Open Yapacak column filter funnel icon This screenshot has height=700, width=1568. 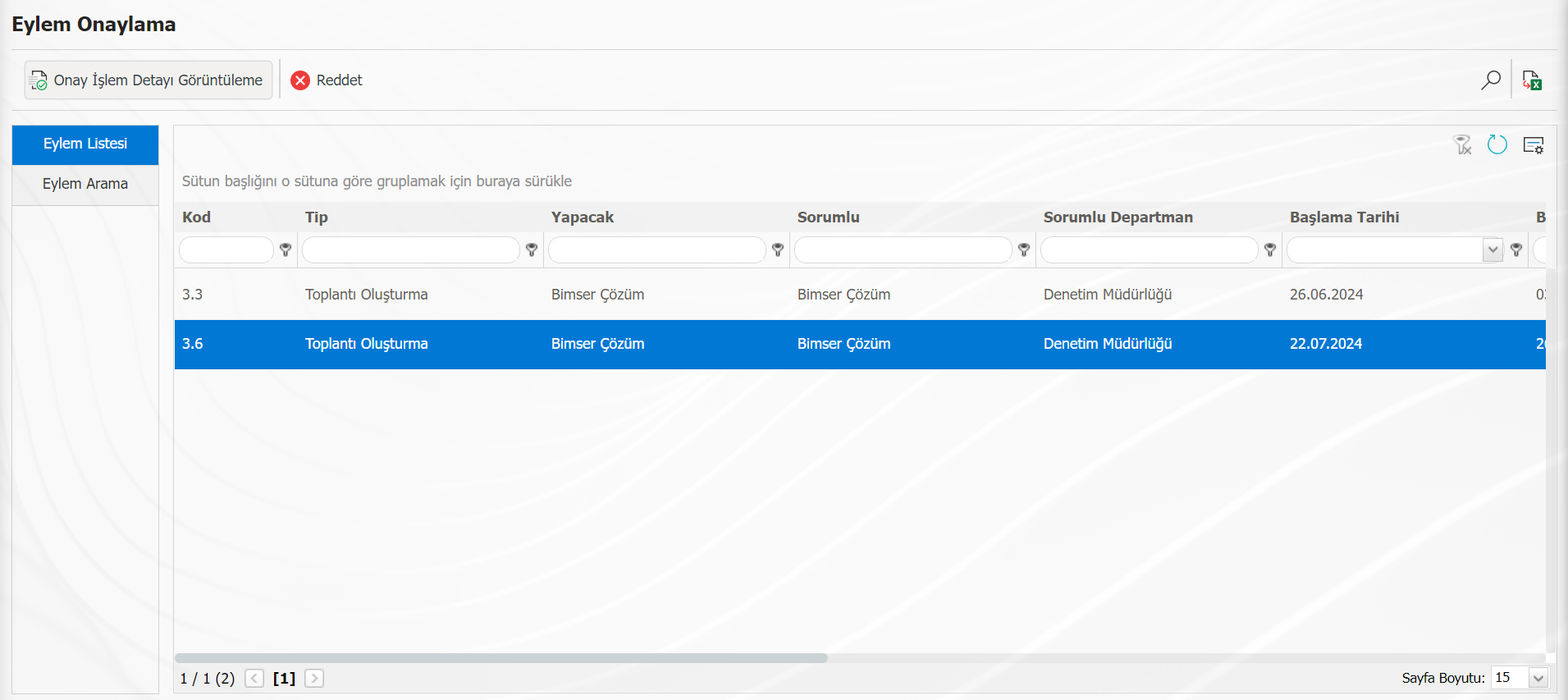778,249
